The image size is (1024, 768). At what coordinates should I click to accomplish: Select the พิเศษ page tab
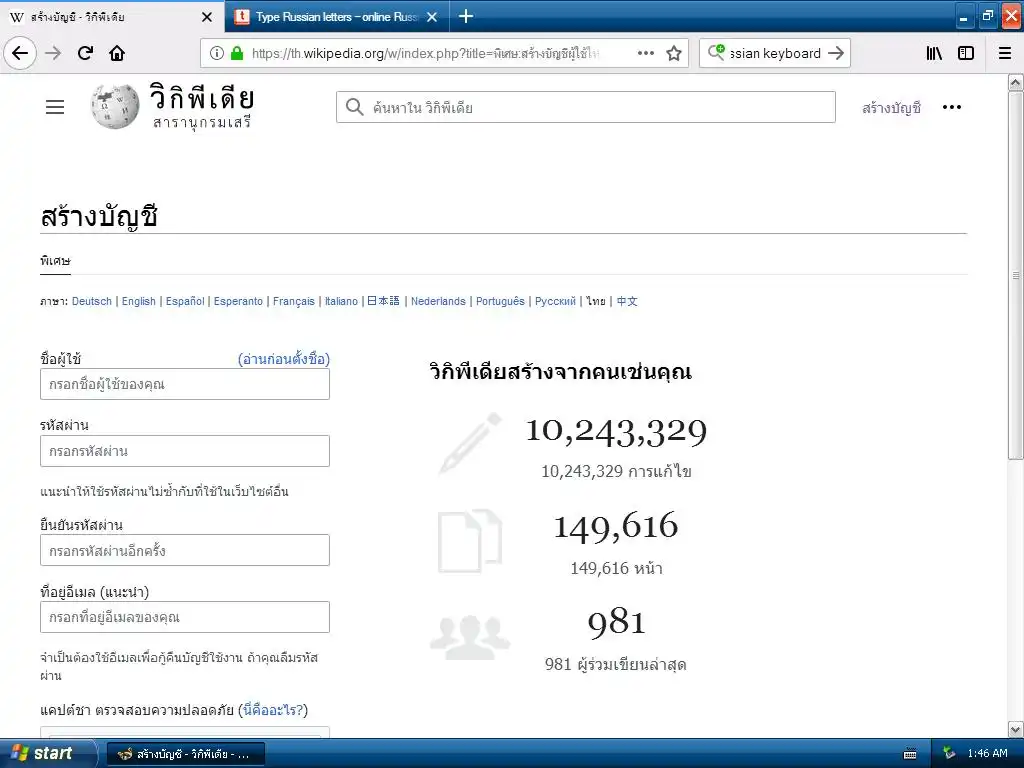pos(55,261)
